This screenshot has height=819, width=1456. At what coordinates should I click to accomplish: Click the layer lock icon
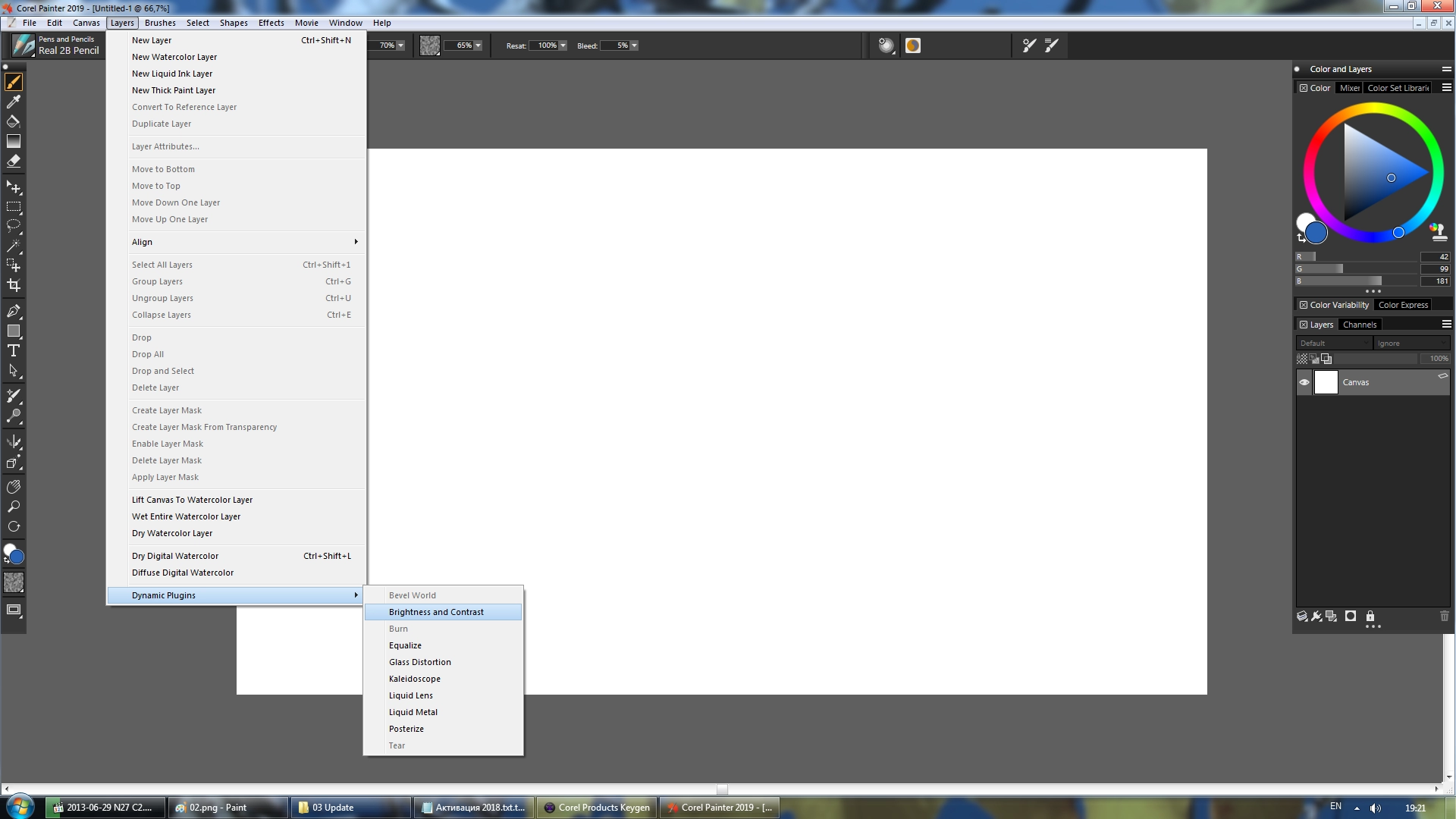(1370, 617)
